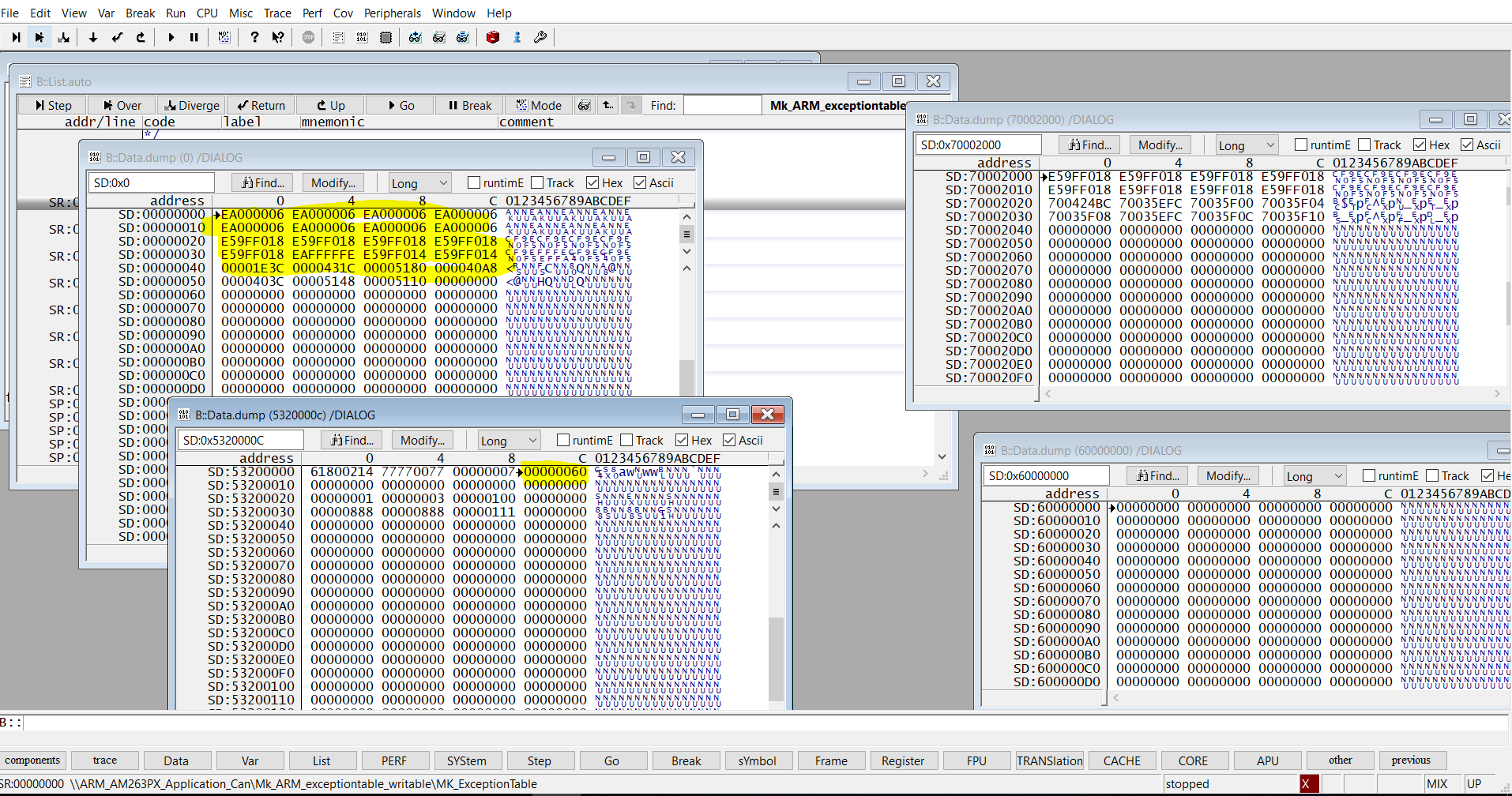Image resolution: width=1512 pixels, height=796 pixels.
Task: Click the B:: command line input
Action: pos(765,722)
